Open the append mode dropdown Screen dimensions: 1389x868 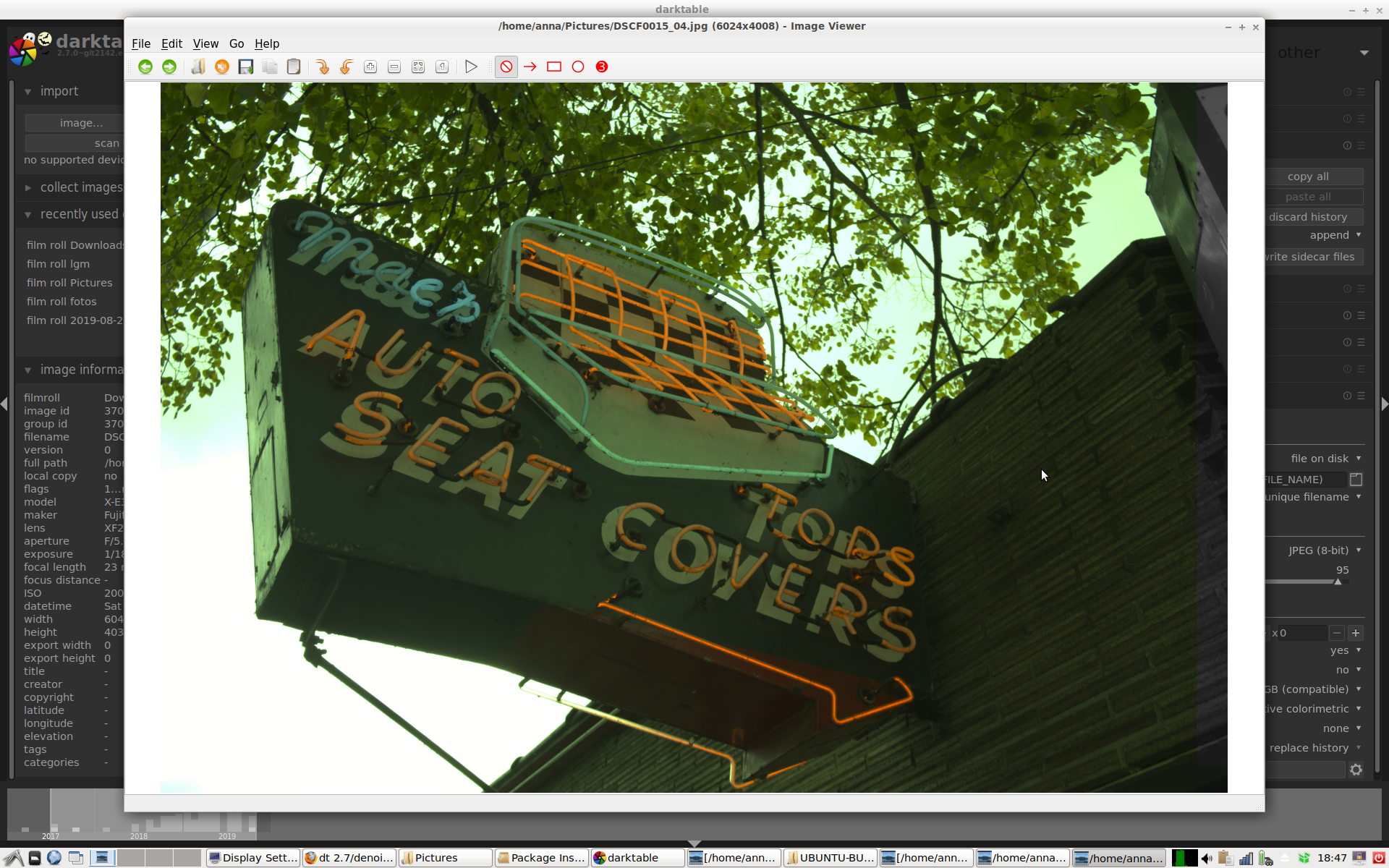[1335, 235]
